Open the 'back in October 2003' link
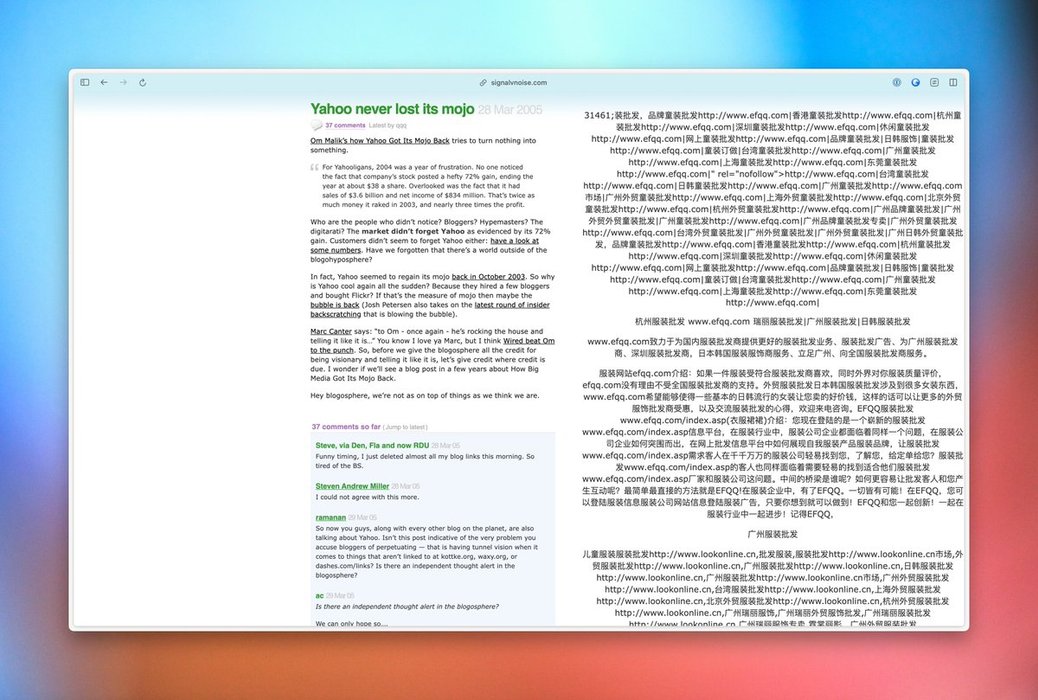1038x700 pixels. [x=488, y=277]
